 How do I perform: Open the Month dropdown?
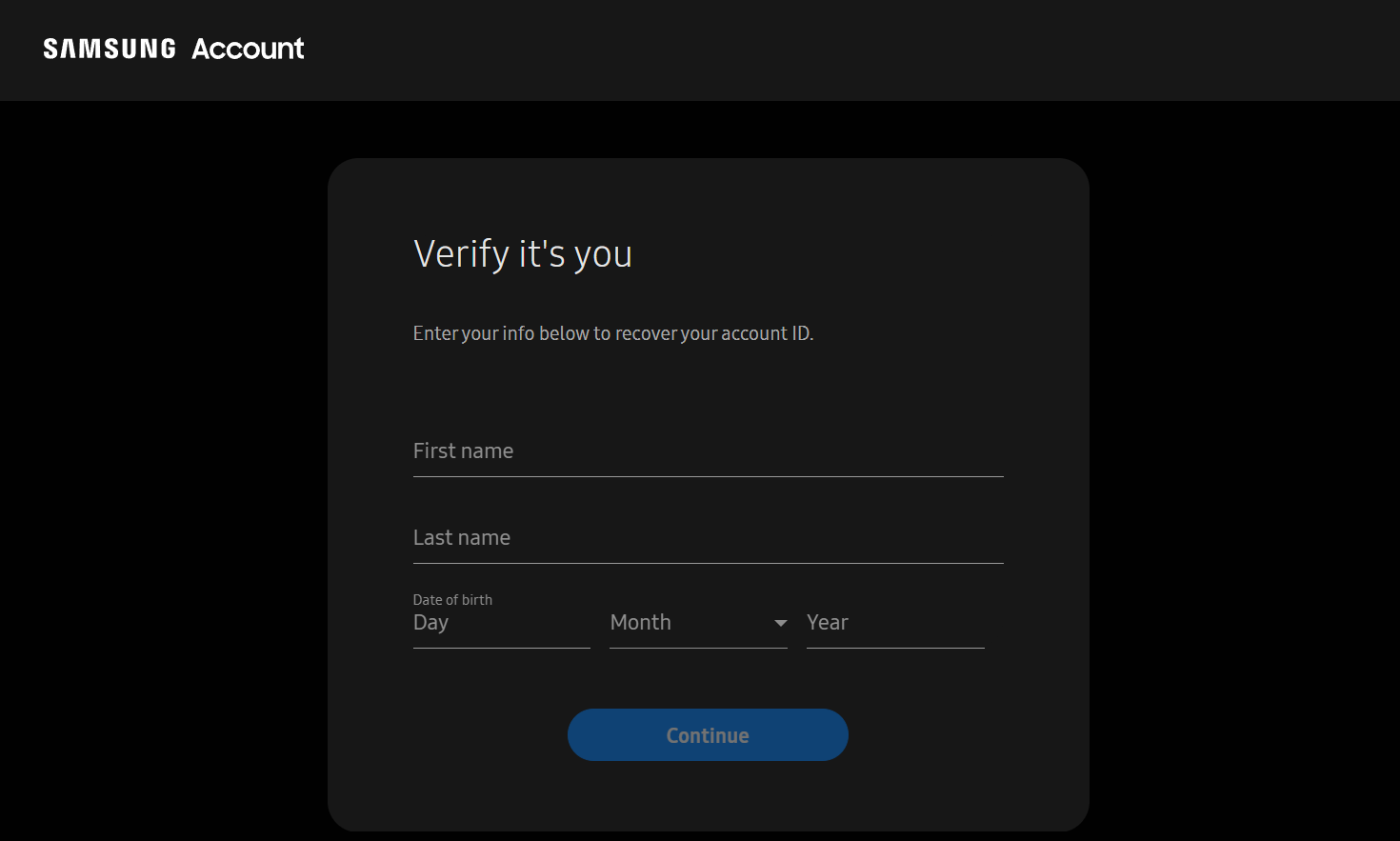click(698, 623)
